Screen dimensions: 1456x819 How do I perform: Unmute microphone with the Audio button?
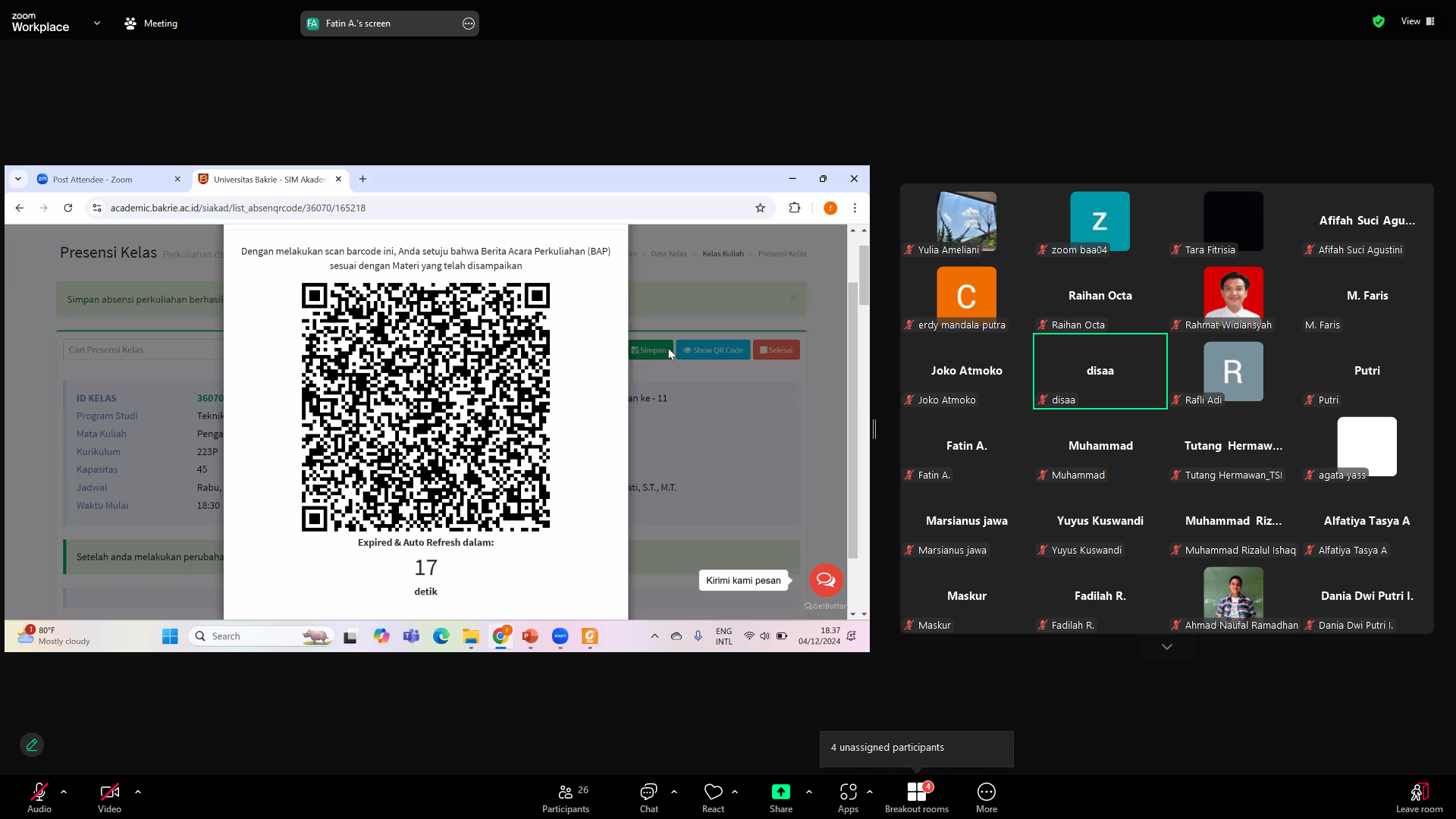click(39, 797)
